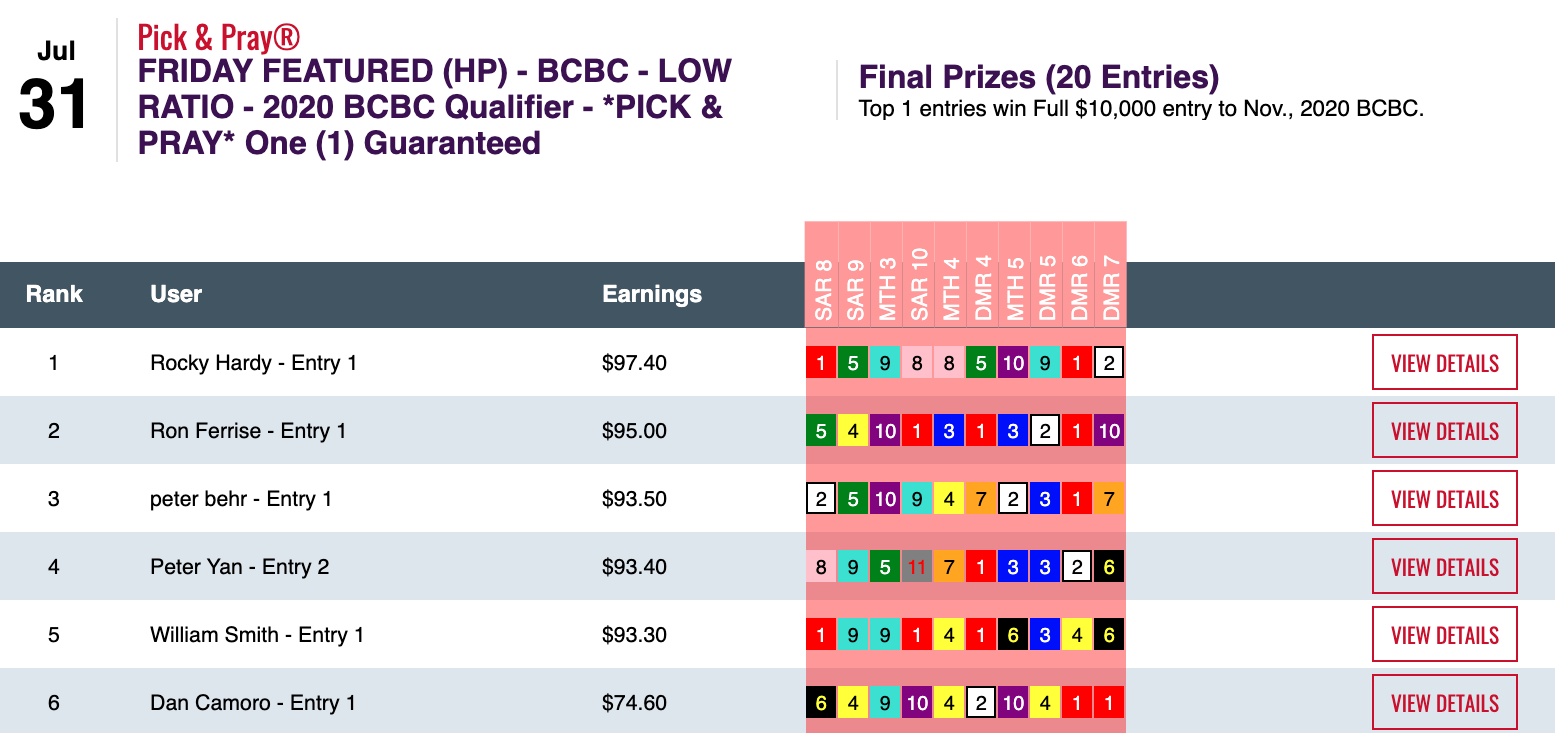Click the Rank column header
The width and height of the screenshot is (1555, 733).
point(54,294)
